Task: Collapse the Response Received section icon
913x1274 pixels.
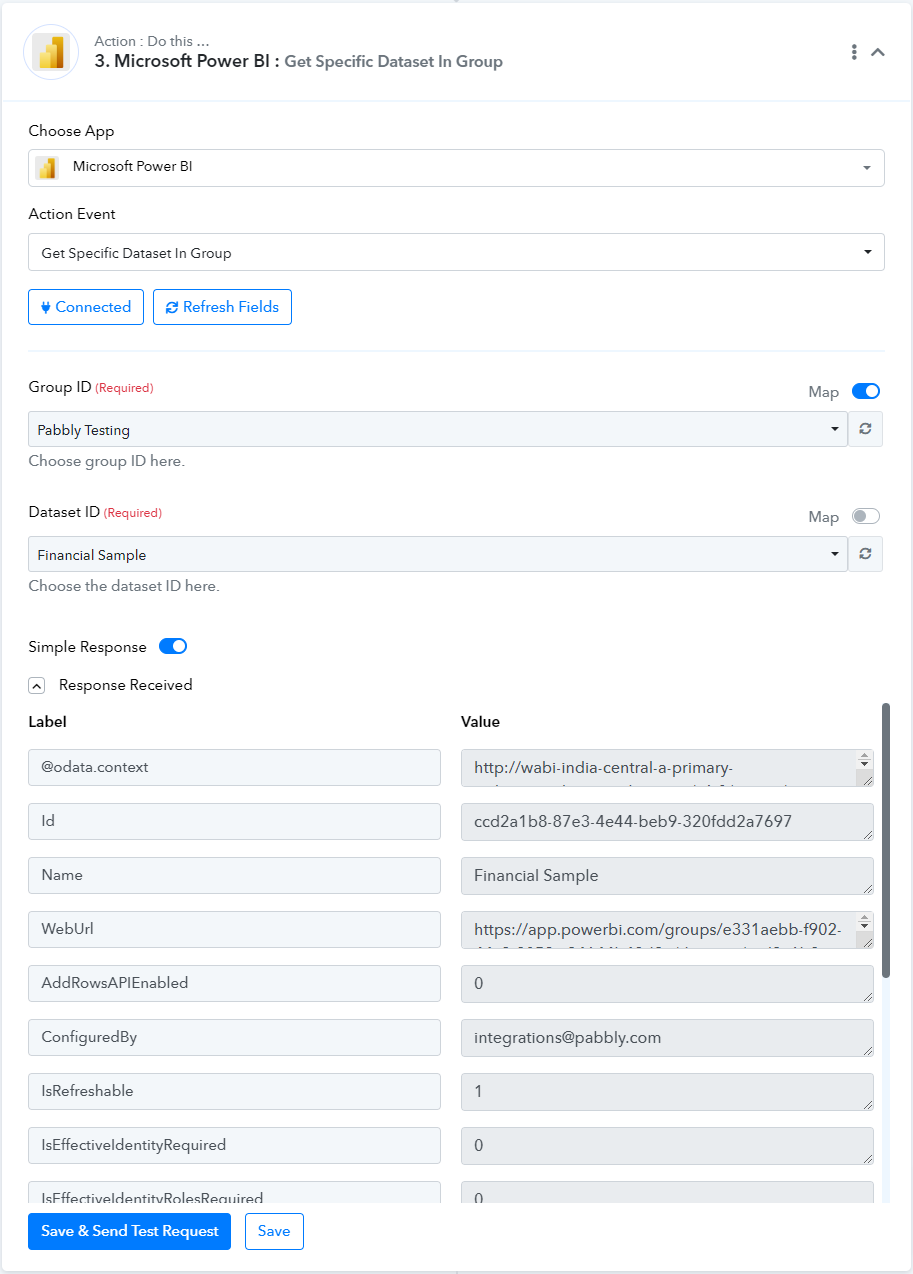Action: pyautogui.click(x=37, y=686)
